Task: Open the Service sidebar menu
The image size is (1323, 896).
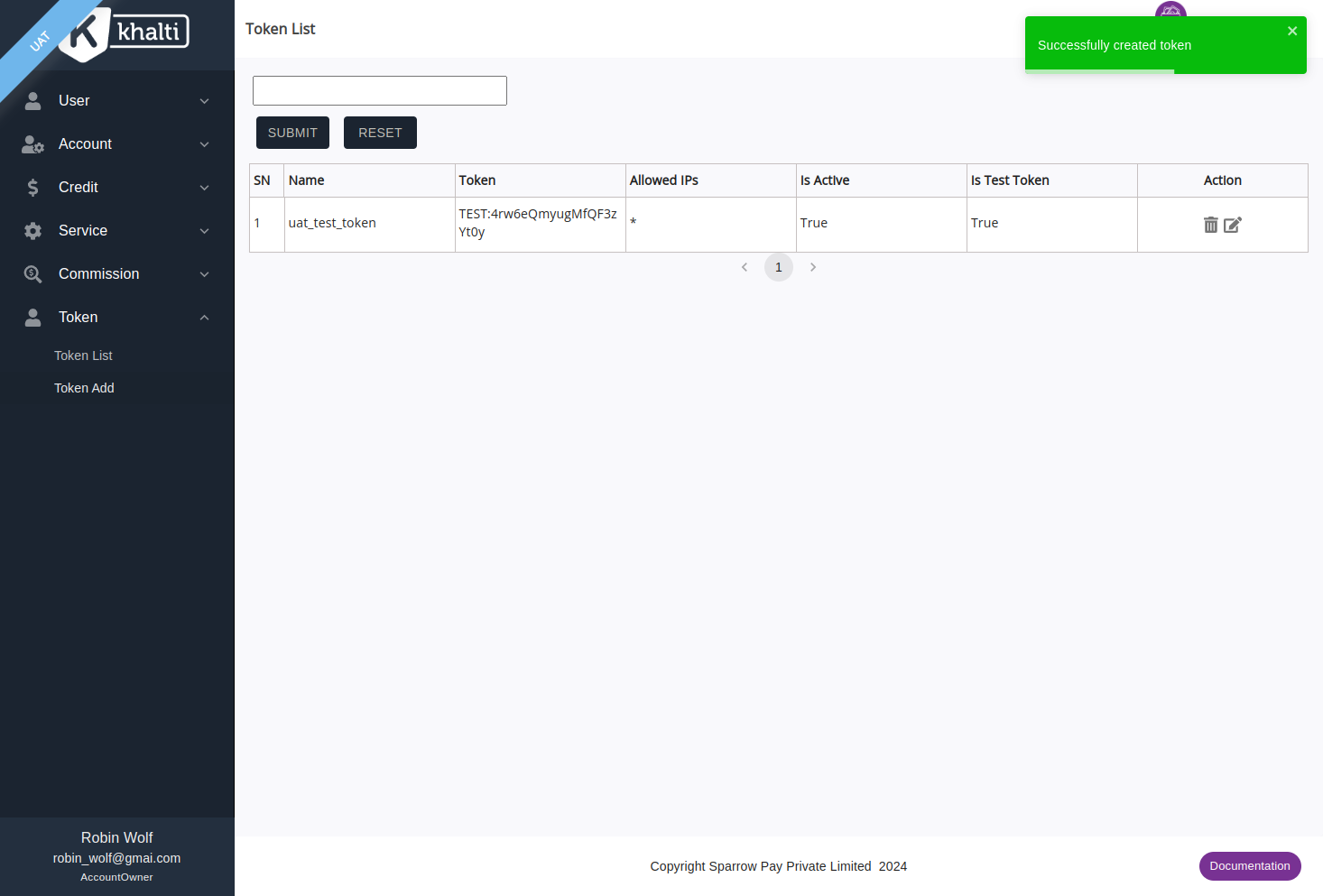Action: (x=117, y=231)
